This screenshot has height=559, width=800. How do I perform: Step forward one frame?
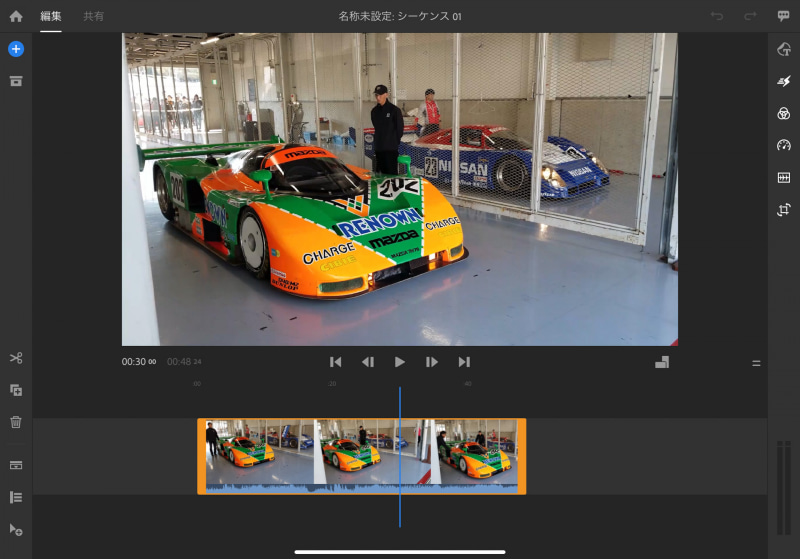[432, 362]
